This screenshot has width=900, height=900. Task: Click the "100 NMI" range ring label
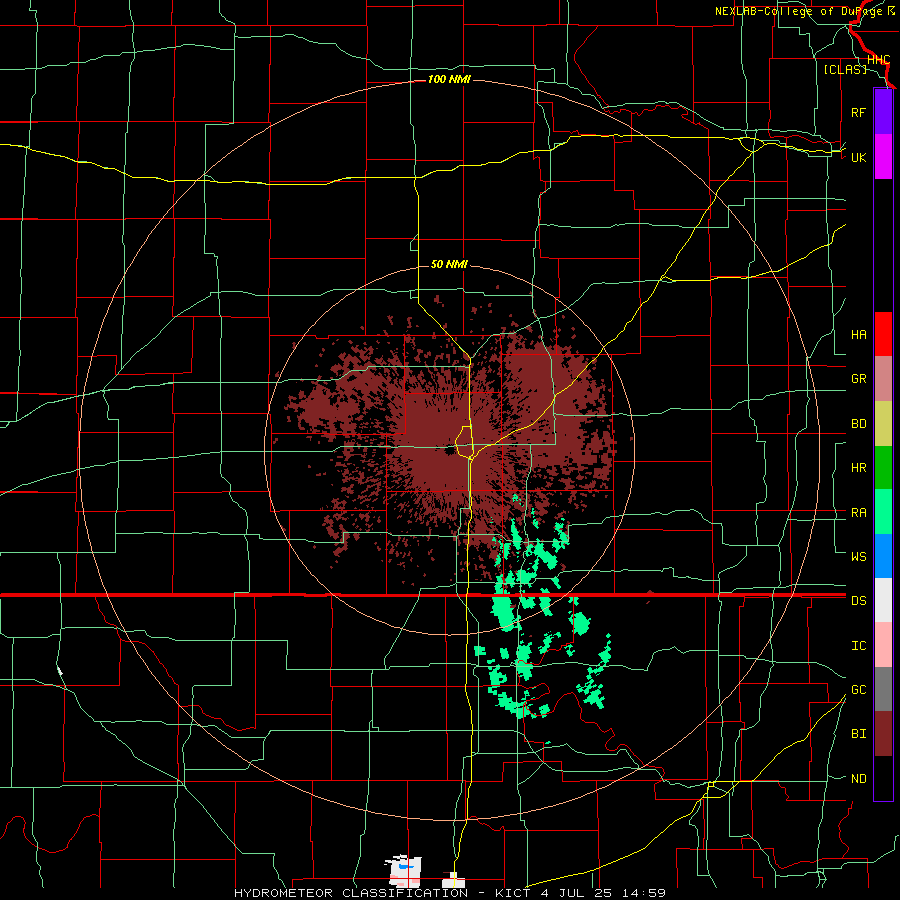pyautogui.click(x=449, y=79)
